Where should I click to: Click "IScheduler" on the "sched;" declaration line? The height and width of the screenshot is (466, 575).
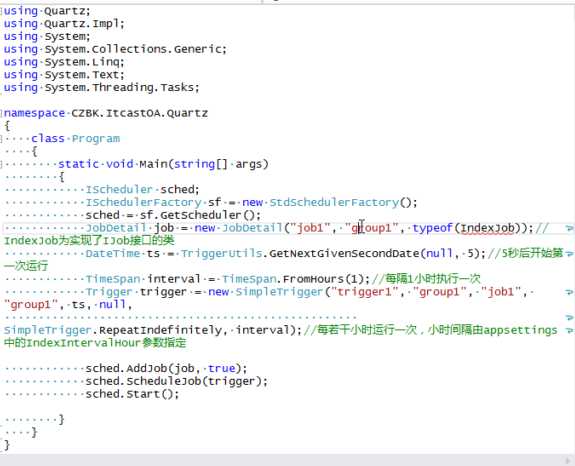point(119,190)
